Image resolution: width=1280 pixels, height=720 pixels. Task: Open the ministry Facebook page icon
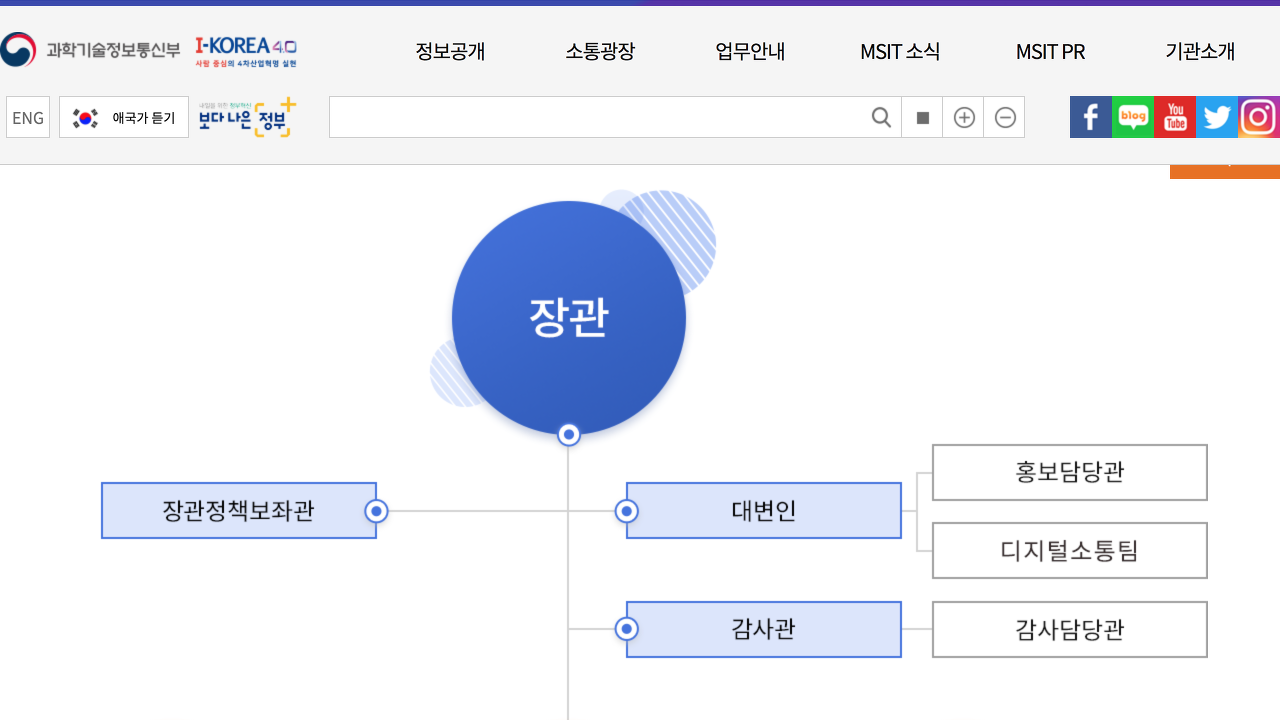1090,117
